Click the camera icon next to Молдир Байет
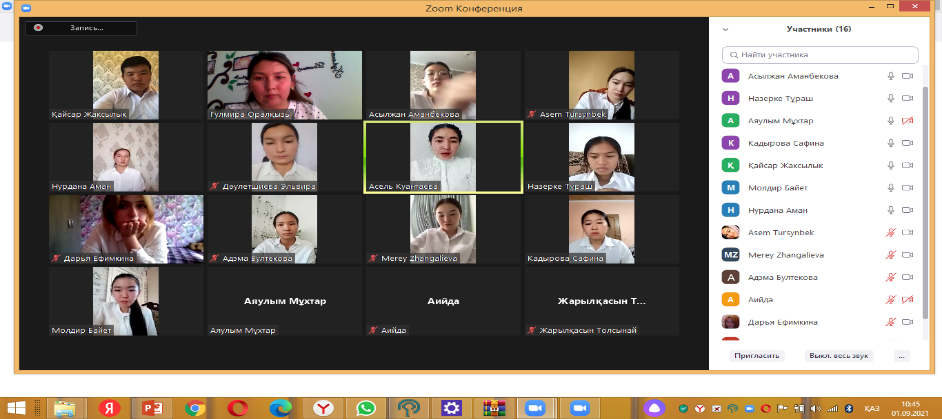This screenshot has height=419, width=942. coord(908,187)
